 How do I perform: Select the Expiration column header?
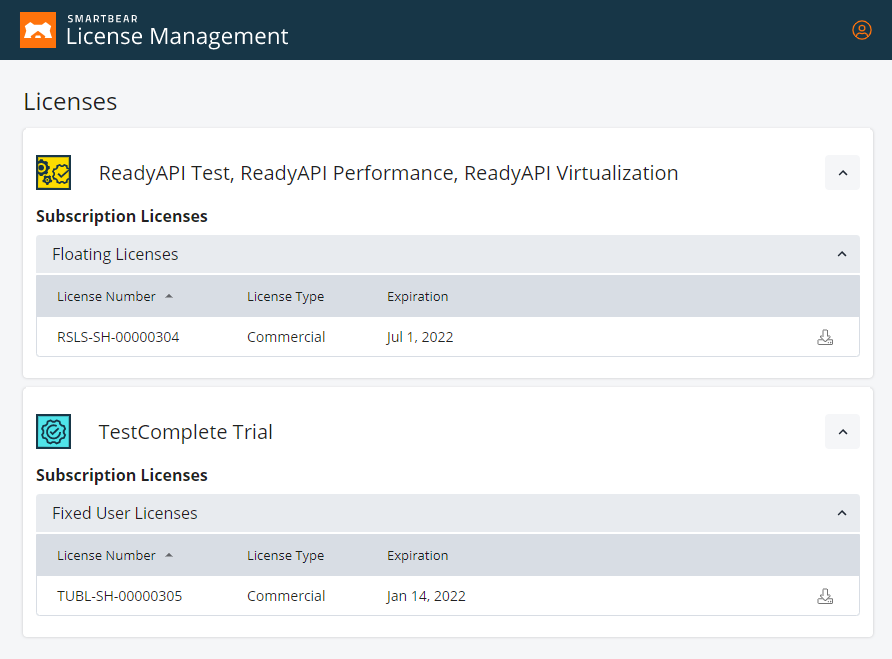(417, 296)
